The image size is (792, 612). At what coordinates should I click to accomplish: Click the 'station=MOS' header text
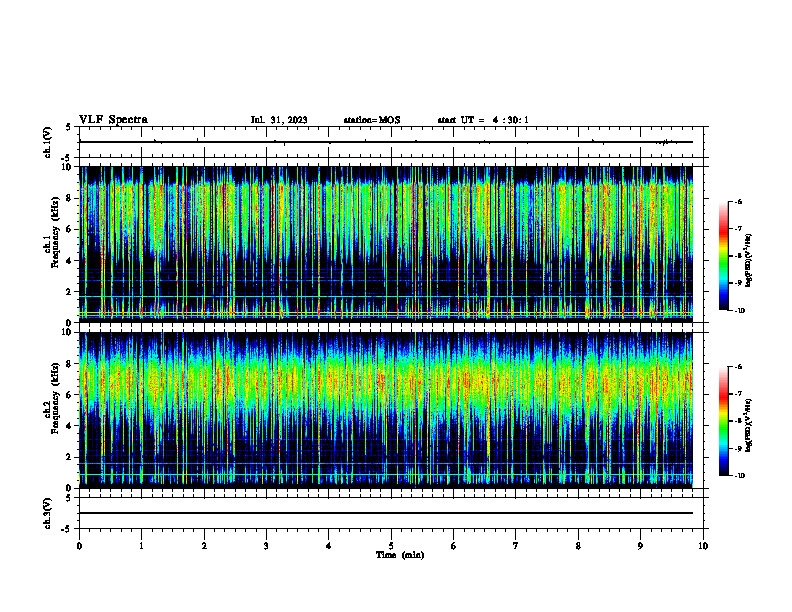(x=372, y=120)
